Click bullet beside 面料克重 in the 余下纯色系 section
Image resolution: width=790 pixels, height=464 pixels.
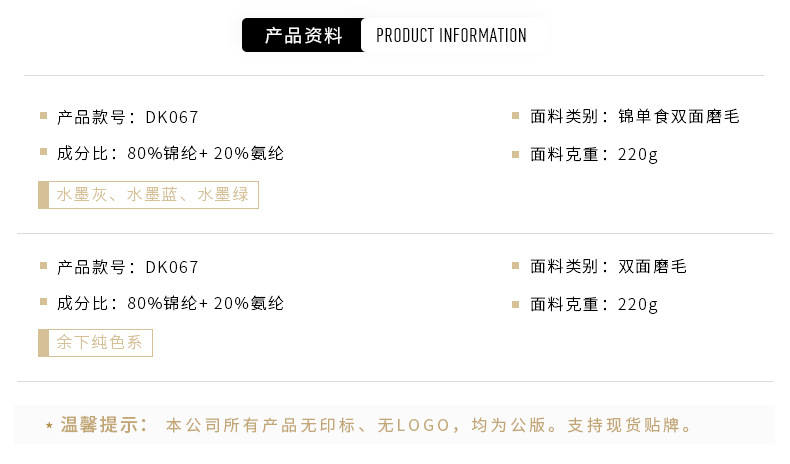(x=515, y=303)
